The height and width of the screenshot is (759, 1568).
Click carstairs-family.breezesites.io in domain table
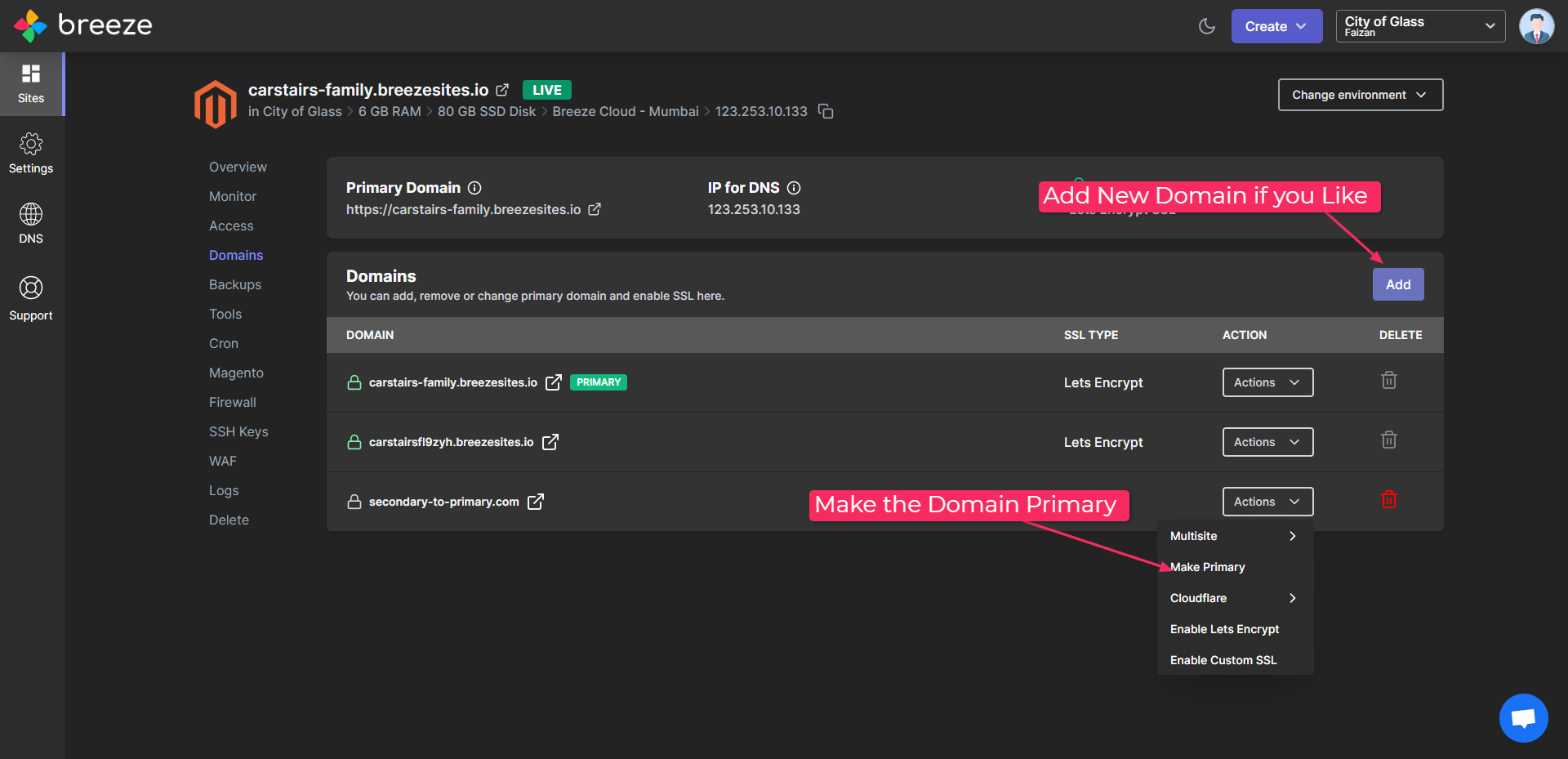point(453,382)
